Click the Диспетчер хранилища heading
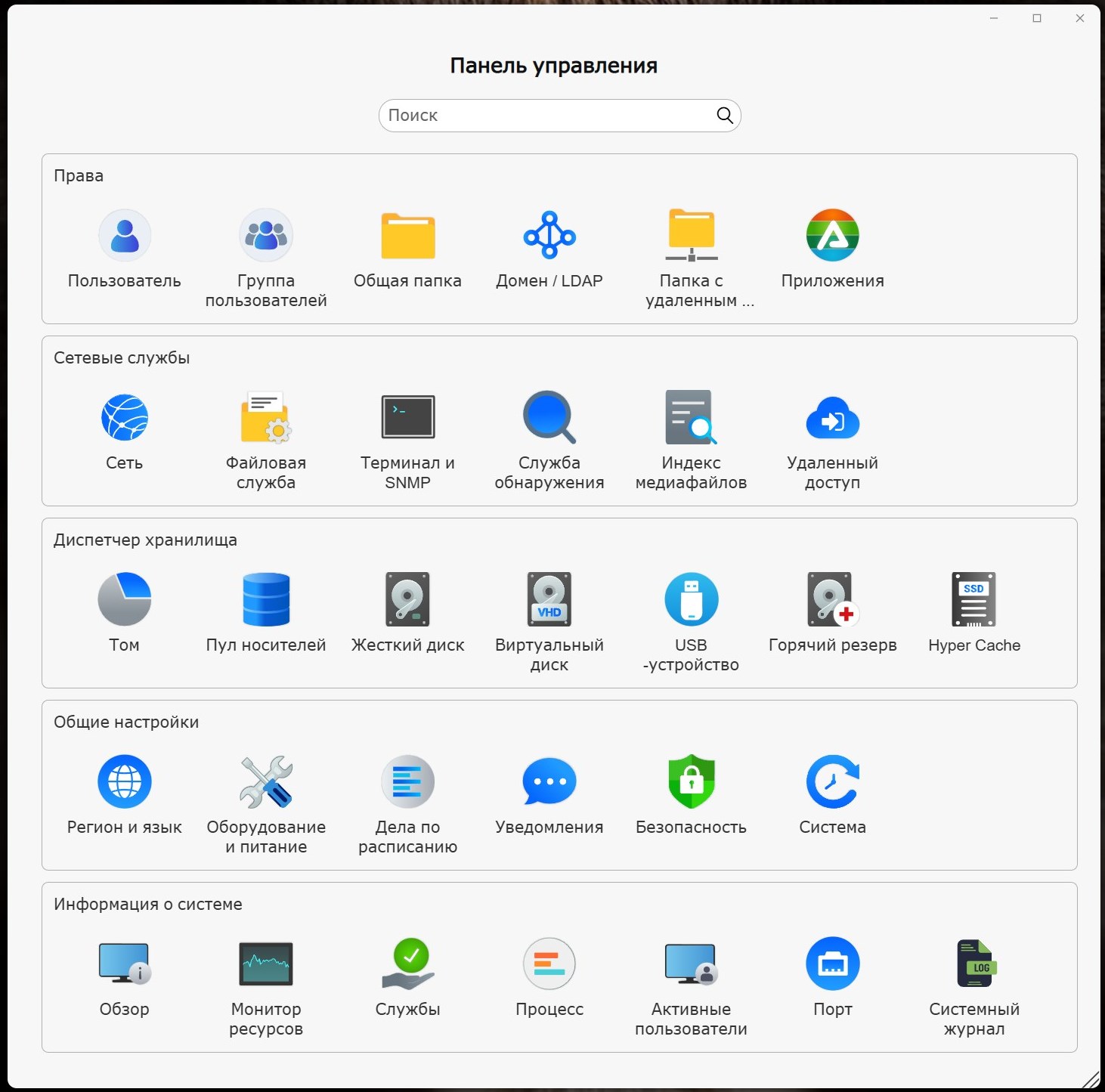1105x1092 pixels. tap(145, 540)
